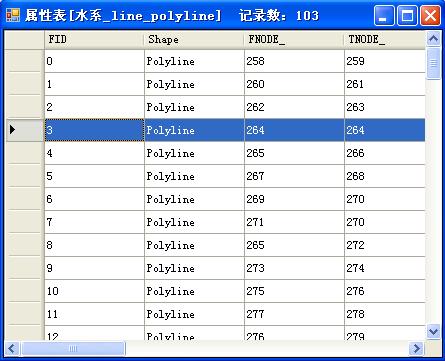445x361 pixels.
Task: Click FNODE_ cell with value 277
Action: 294,314
